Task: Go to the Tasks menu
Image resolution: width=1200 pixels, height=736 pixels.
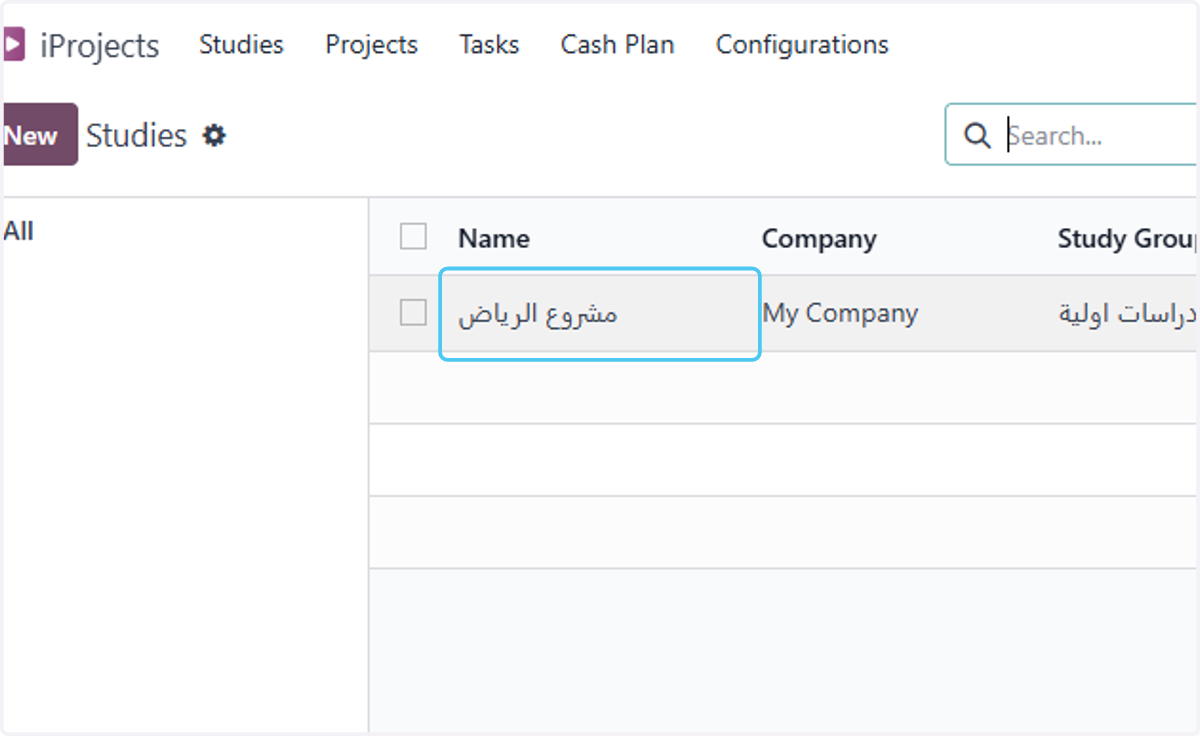Action: point(489,45)
